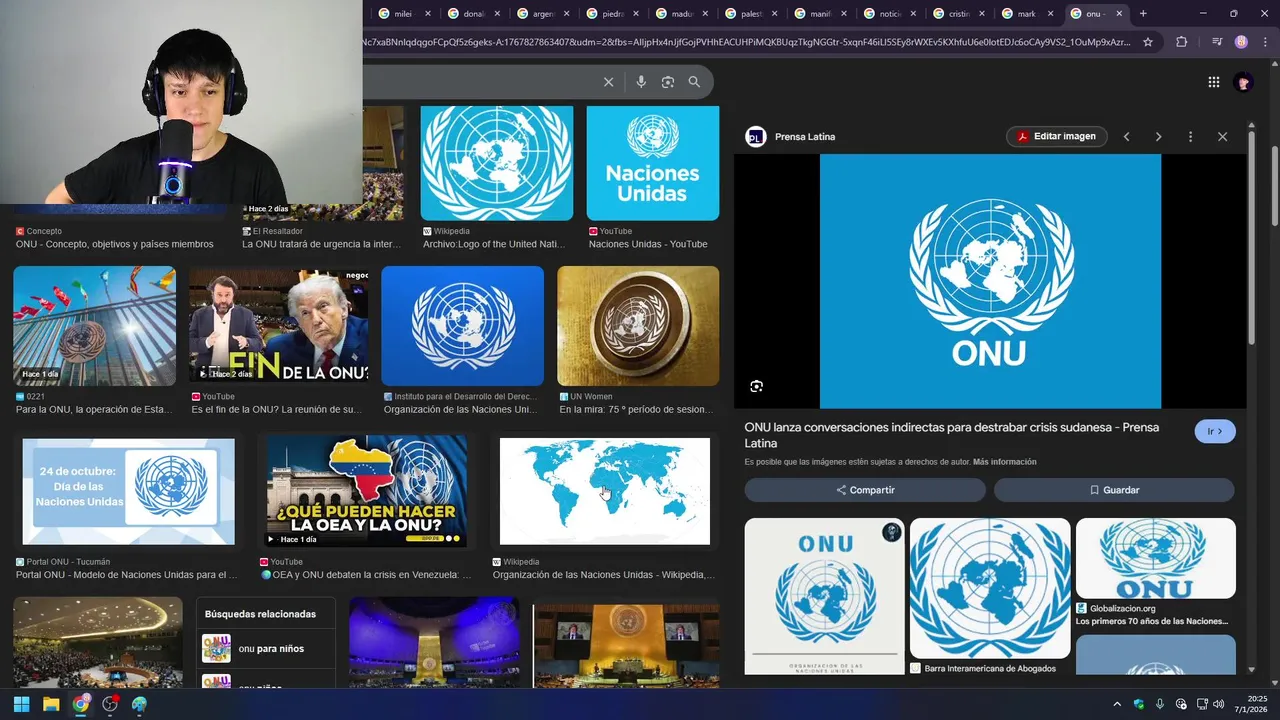
Task: Open the Más información link
Action: coord(1004,462)
